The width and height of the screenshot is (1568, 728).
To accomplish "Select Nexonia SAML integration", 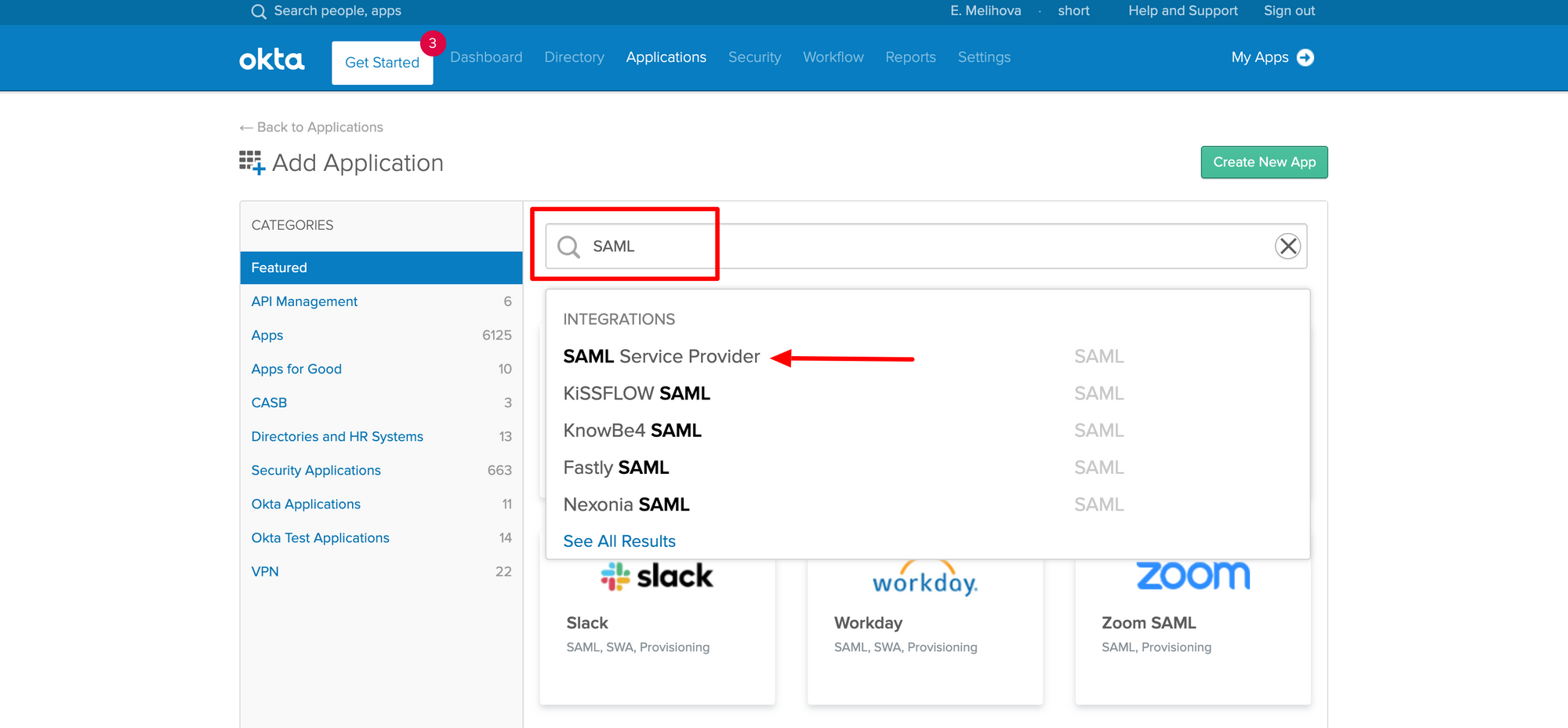I will pyautogui.click(x=626, y=504).
